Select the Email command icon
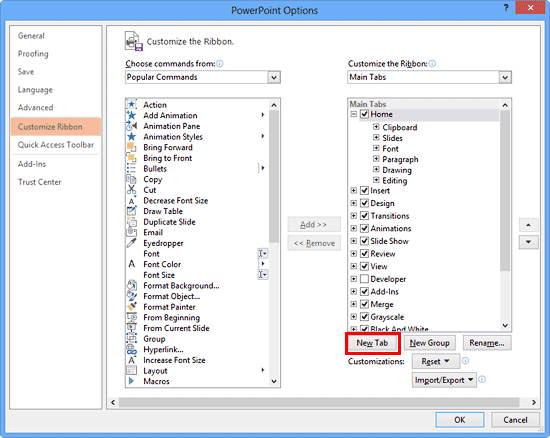The height and width of the screenshot is (438, 550). point(132,232)
